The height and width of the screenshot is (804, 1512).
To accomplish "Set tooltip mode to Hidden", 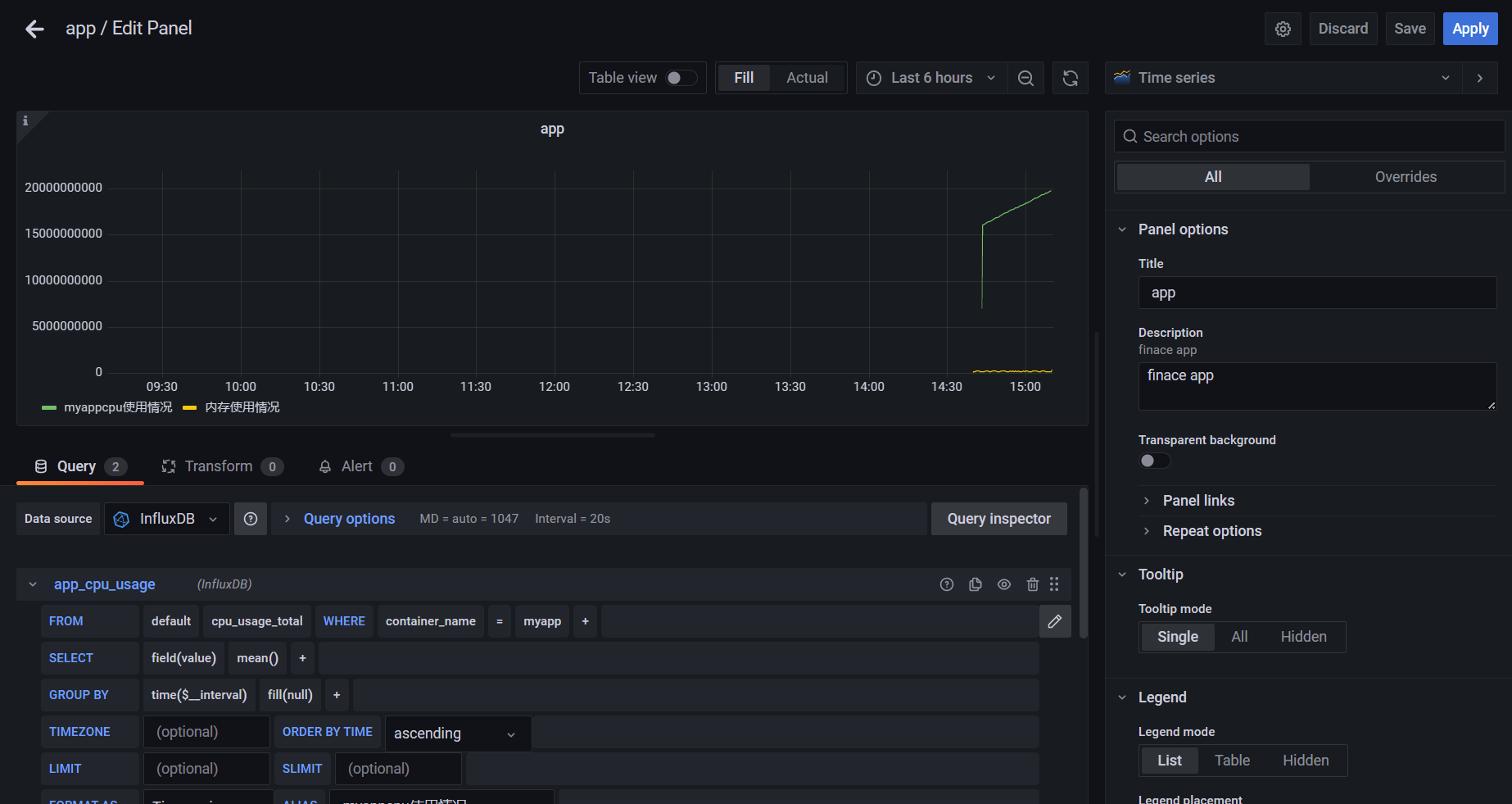I will pyautogui.click(x=1304, y=637).
